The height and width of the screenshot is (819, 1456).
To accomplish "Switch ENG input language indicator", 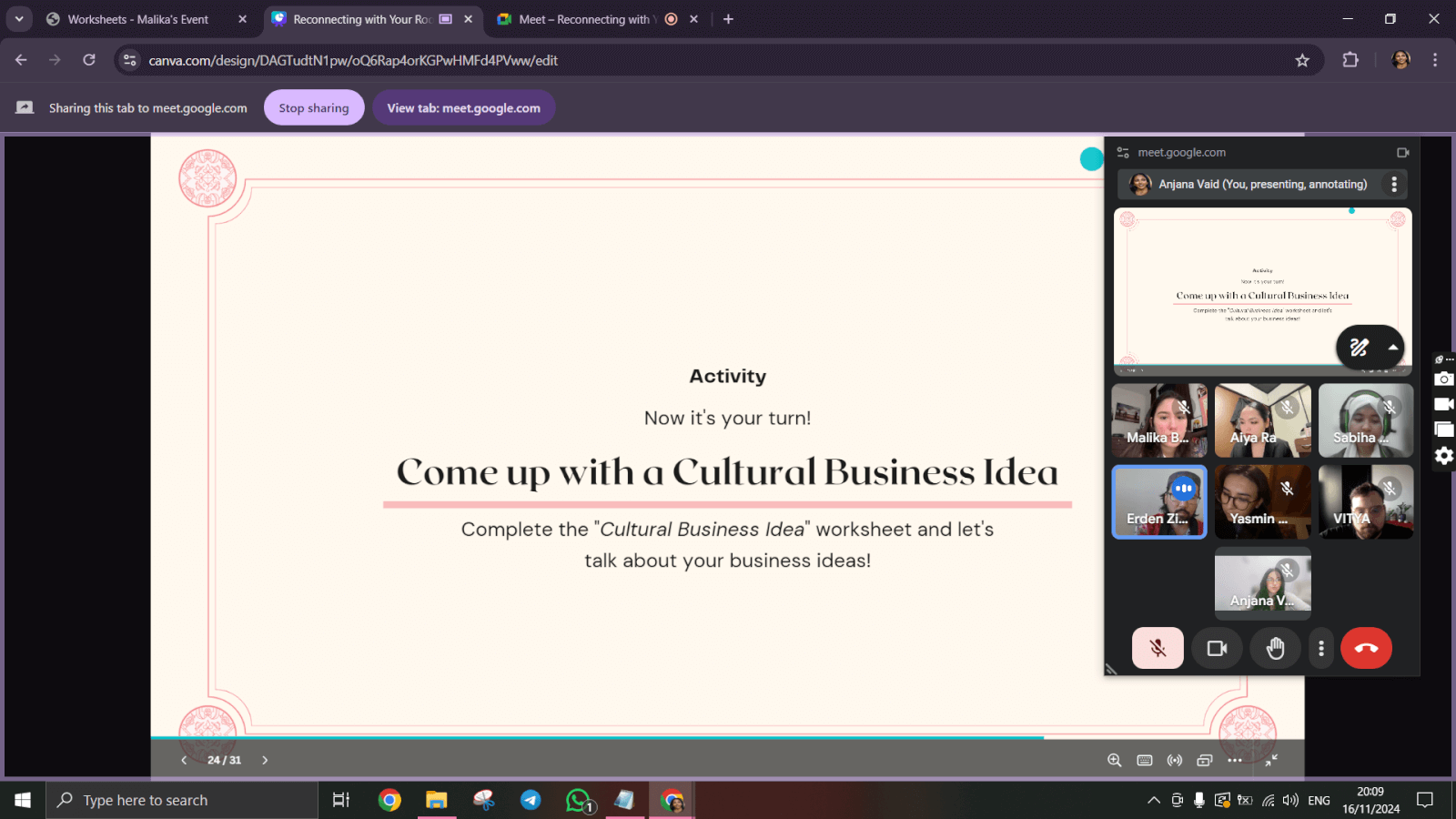I will pos(1319,800).
